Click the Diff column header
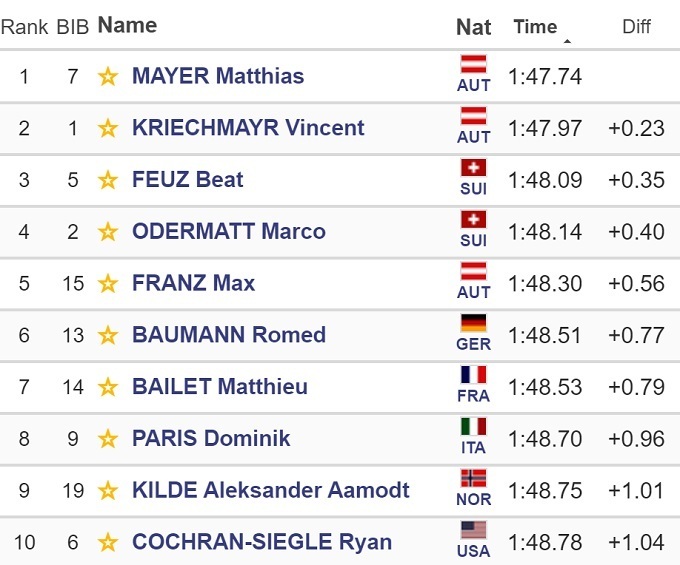 [x=636, y=27]
